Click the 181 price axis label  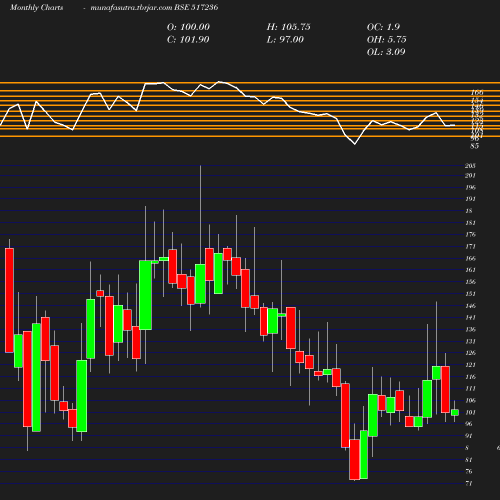470,223
